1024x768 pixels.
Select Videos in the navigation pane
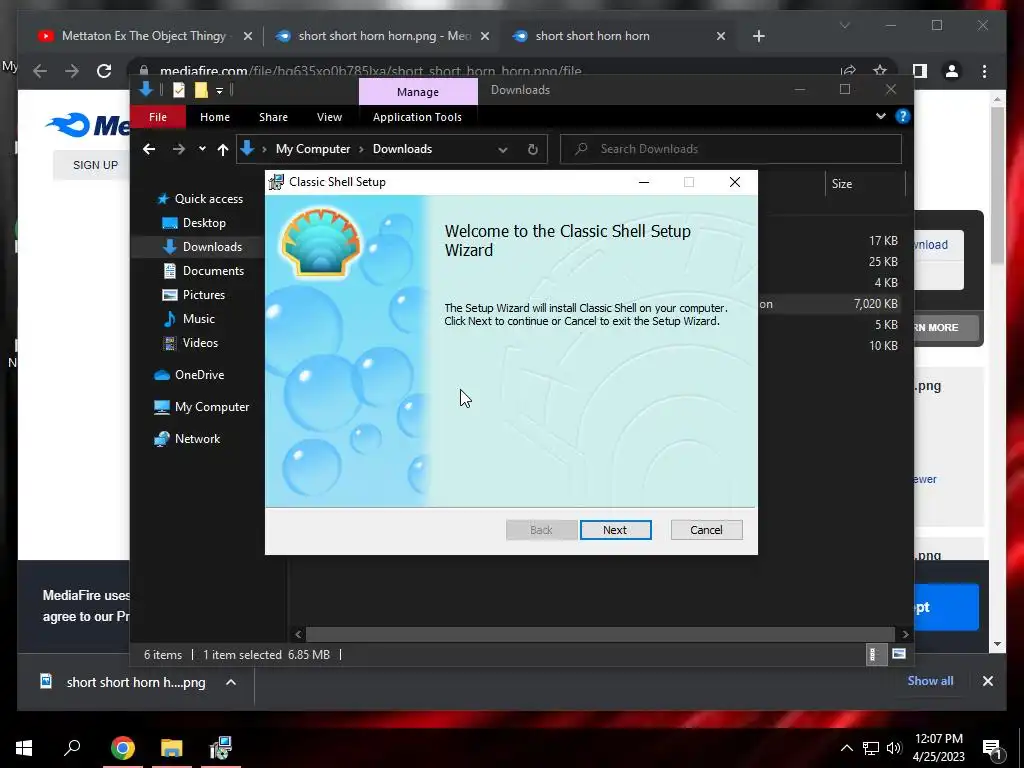[x=190, y=343]
